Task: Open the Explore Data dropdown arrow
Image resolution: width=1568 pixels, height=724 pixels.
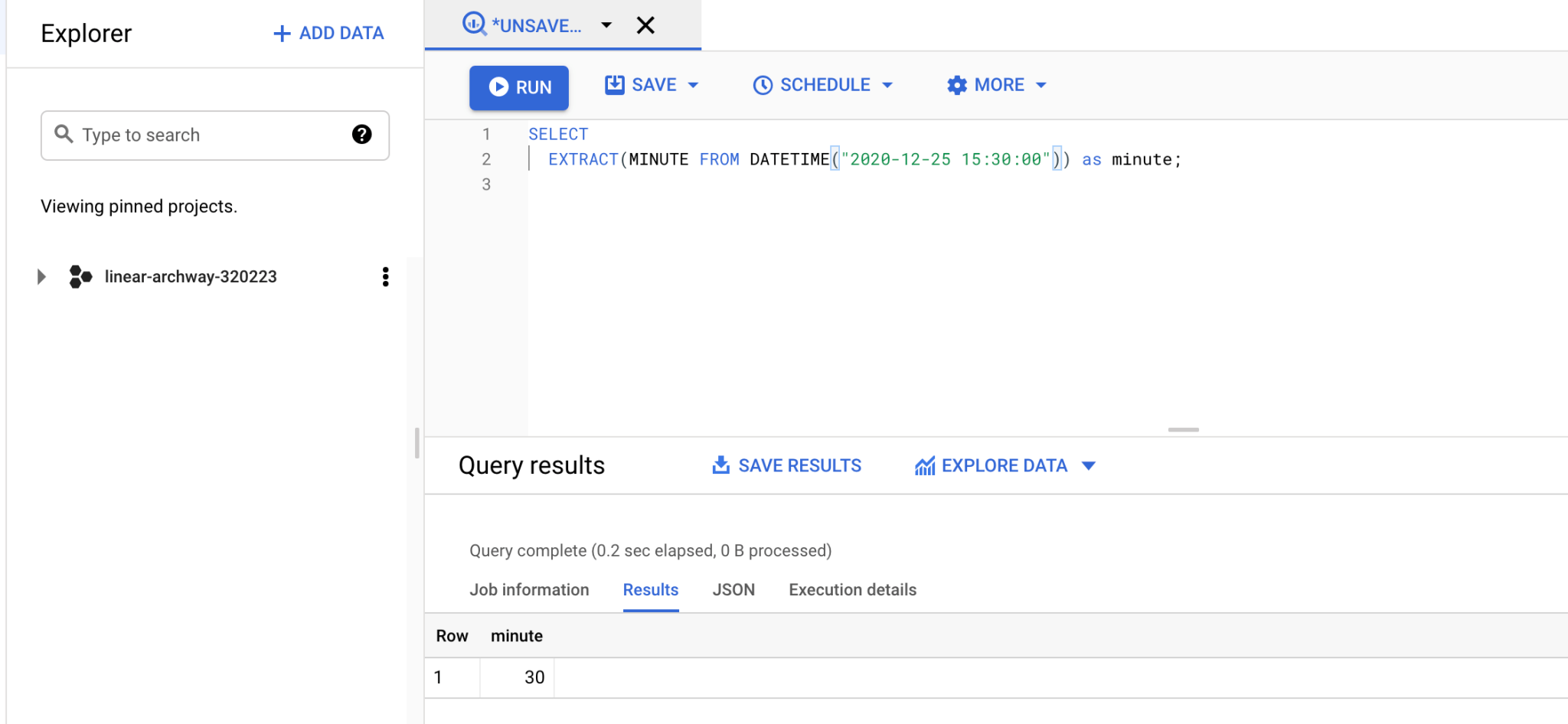Action: (x=1090, y=465)
